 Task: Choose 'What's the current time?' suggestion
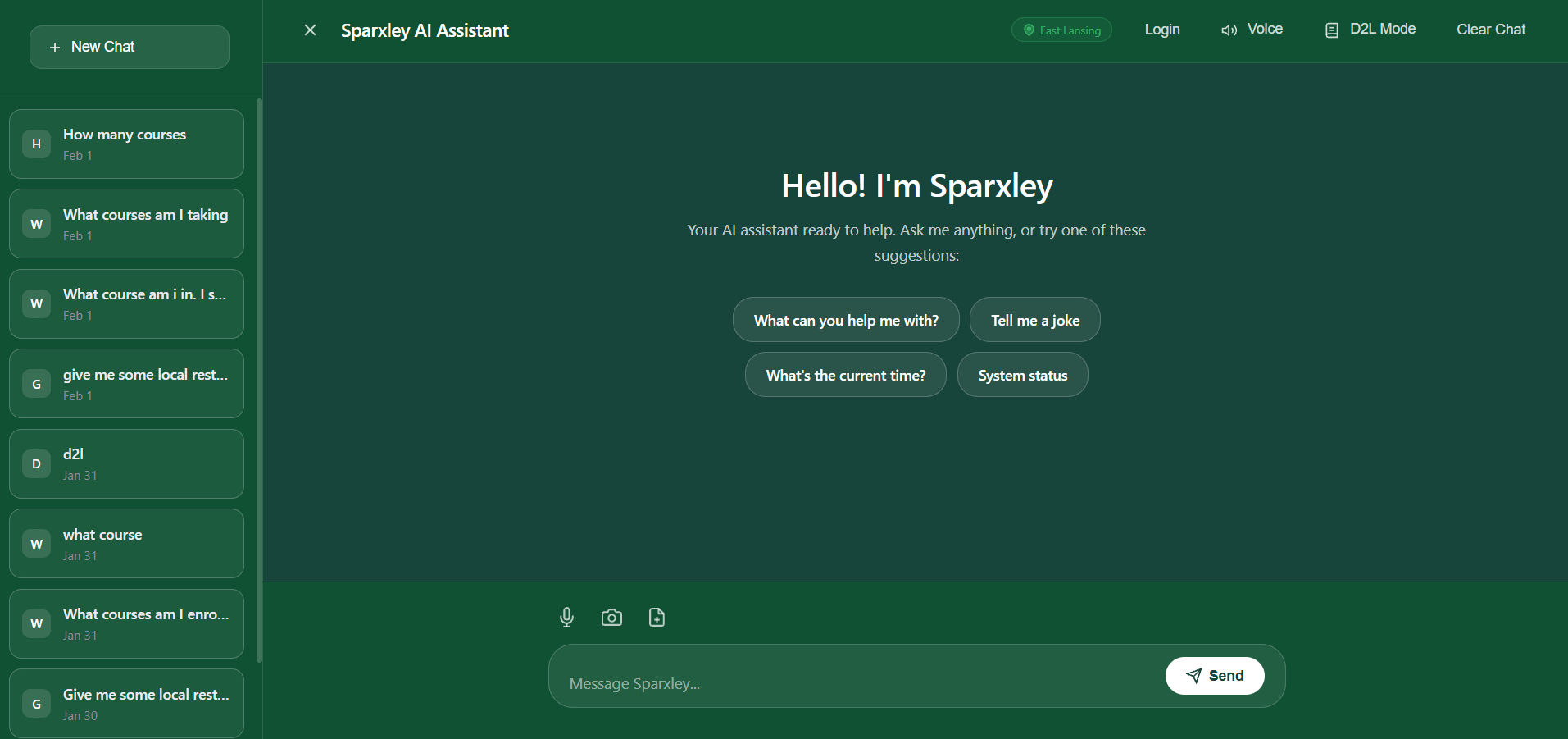(846, 375)
